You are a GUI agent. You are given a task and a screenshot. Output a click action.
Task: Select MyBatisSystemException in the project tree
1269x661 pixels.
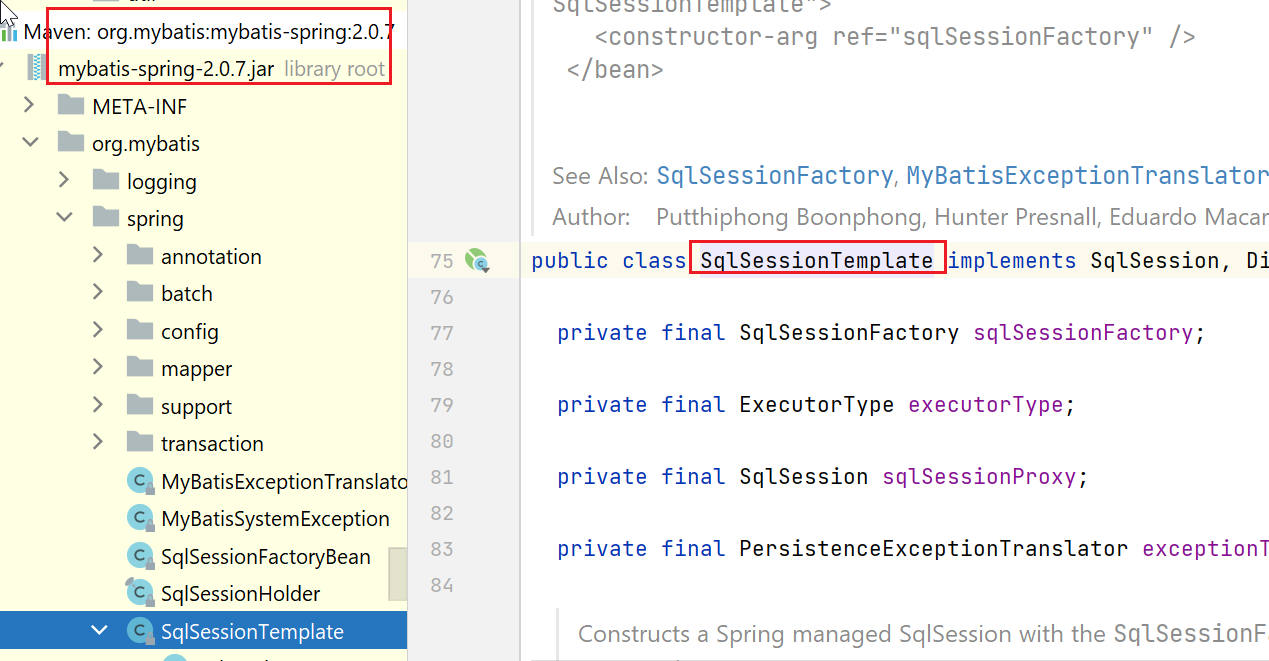275,519
